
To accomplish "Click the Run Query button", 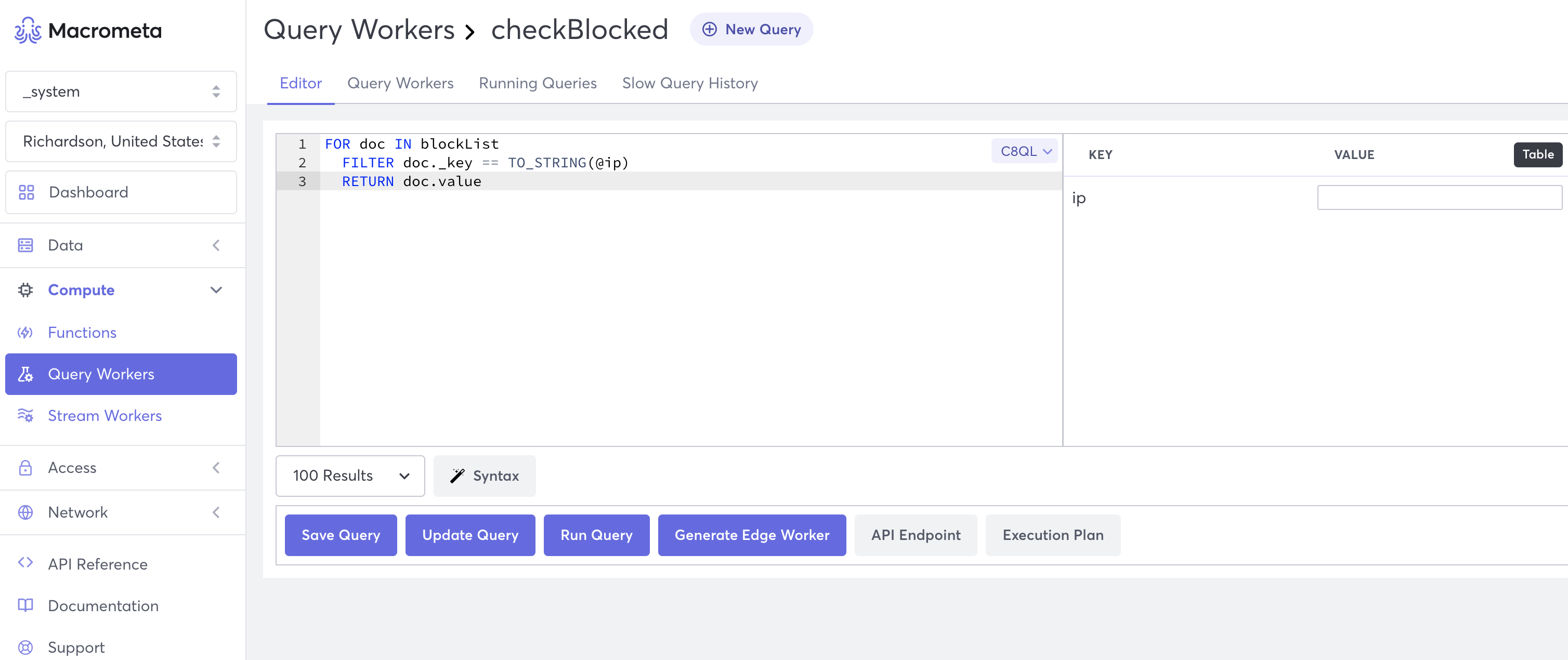I will pyautogui.click(x=596, y=535).
